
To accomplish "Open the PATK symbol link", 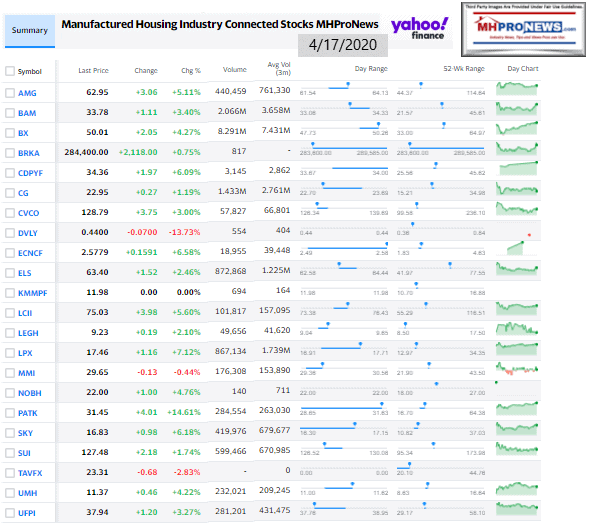I will coord(28,413).
